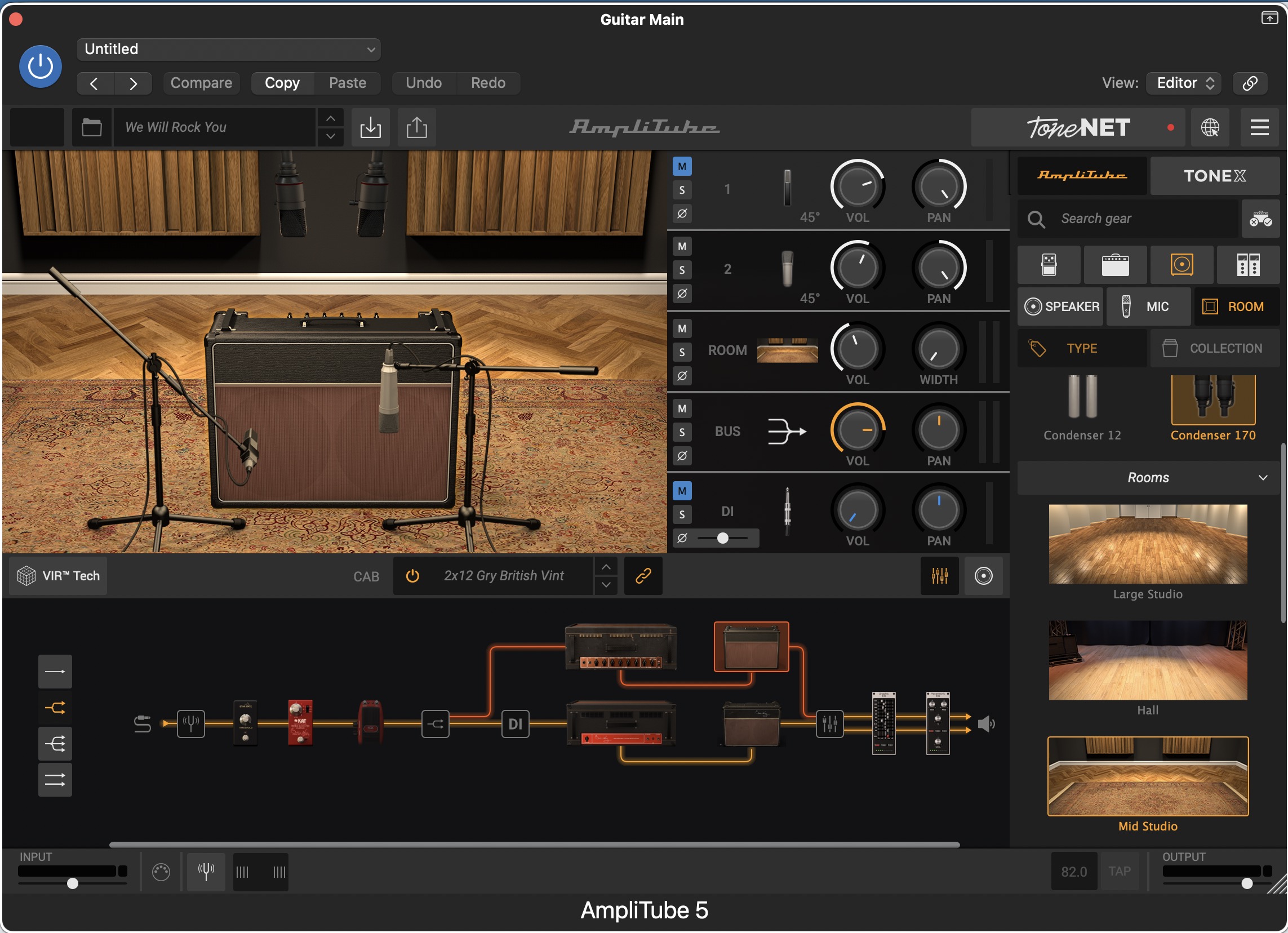This screenshot has width=1288, height=933.
Task: Open the speaker view circle icon
Action: pyautogui.click(x=984, y=576)
